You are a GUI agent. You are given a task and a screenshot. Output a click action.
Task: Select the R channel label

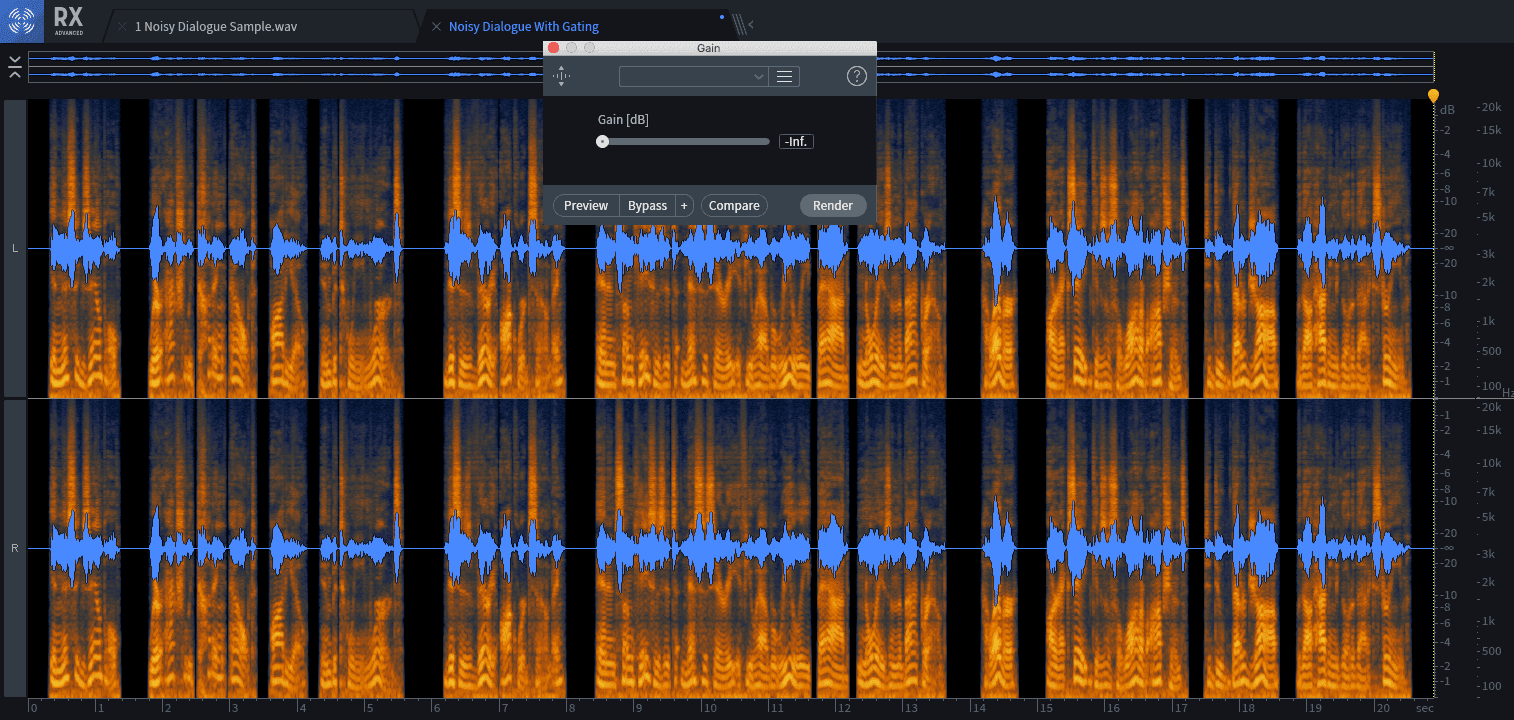pos(15,548)
